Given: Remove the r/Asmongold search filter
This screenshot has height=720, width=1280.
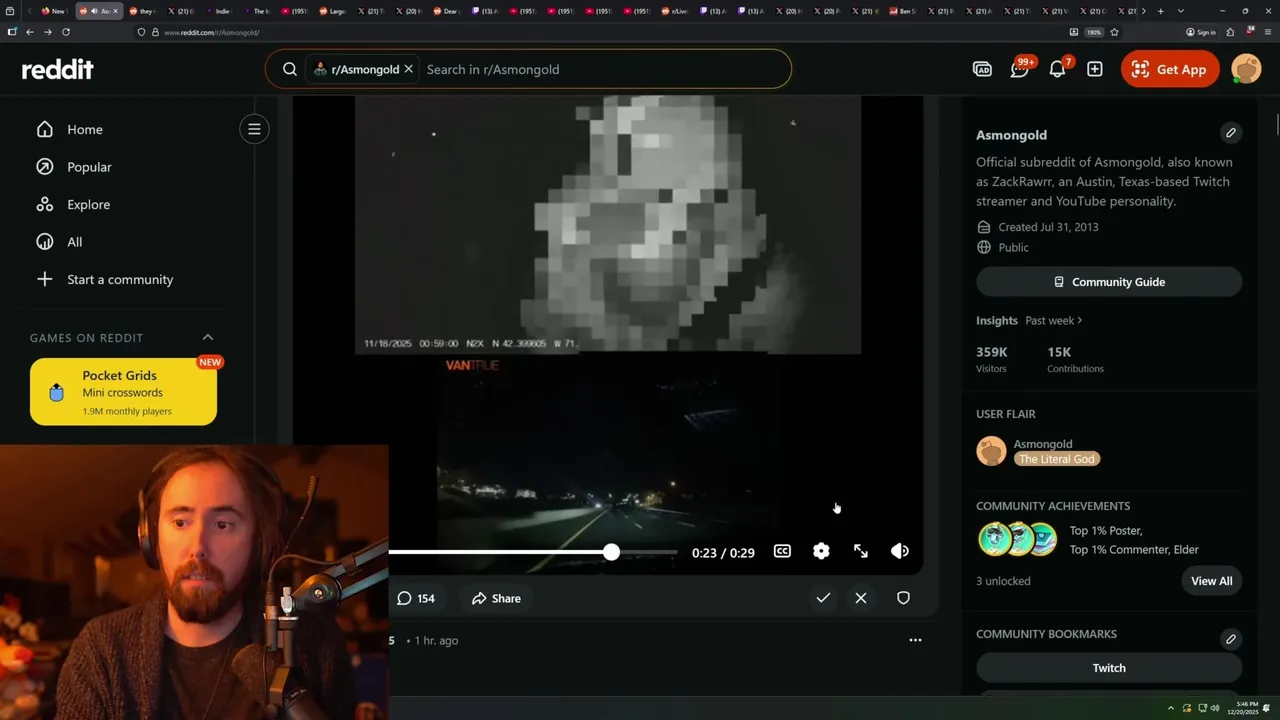Looking at the screenshot, I should coord(408,69).
